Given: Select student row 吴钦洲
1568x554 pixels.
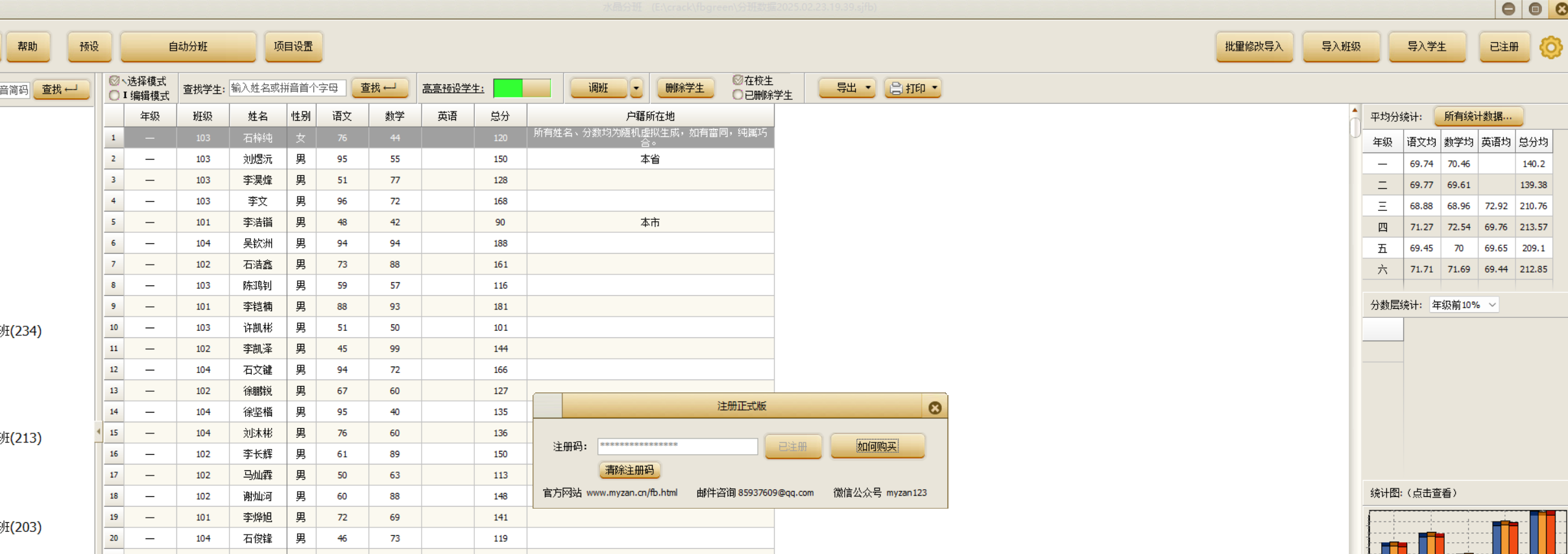Looking at the screenshot, I should tap(439, 243).
